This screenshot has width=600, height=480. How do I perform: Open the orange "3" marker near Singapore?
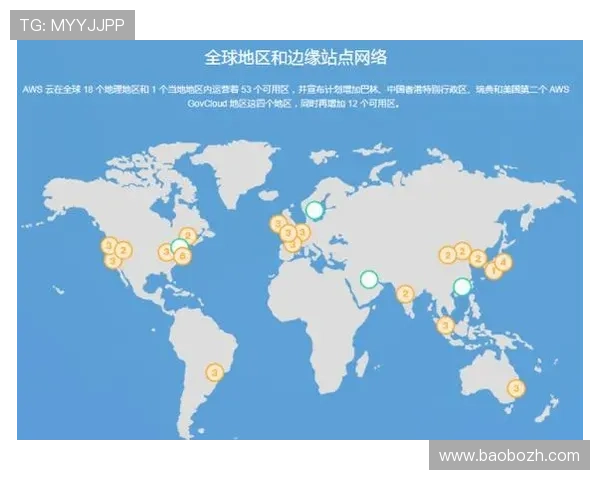tap(445, 326)
